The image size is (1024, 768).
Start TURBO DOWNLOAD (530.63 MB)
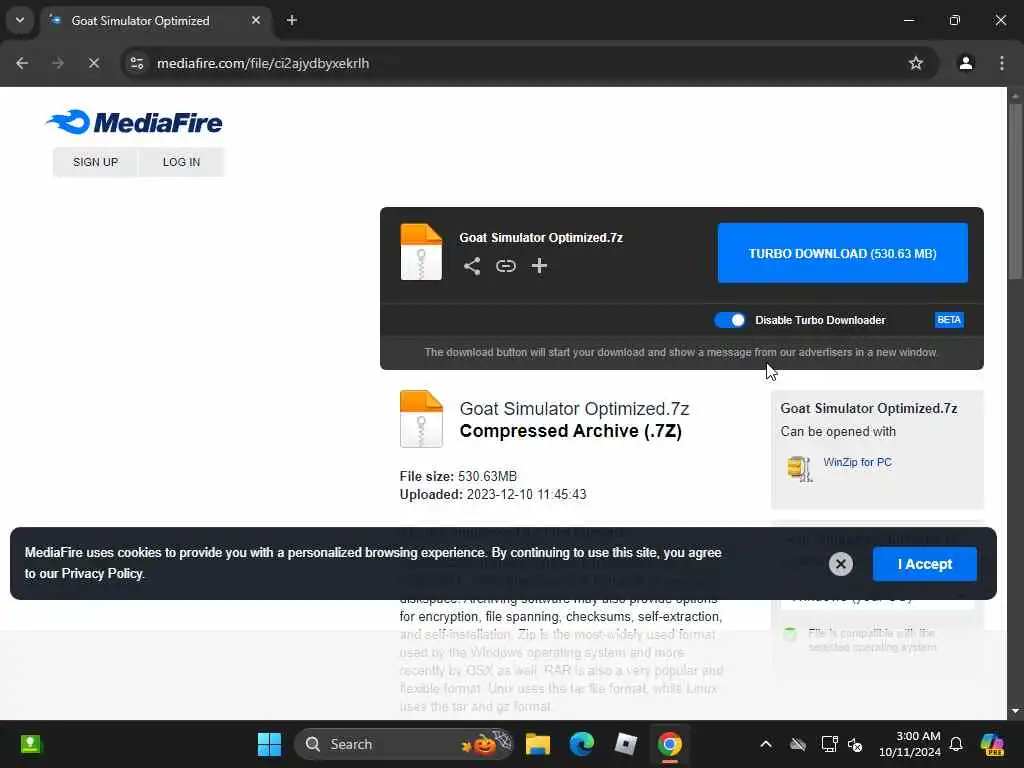[842, 253]
